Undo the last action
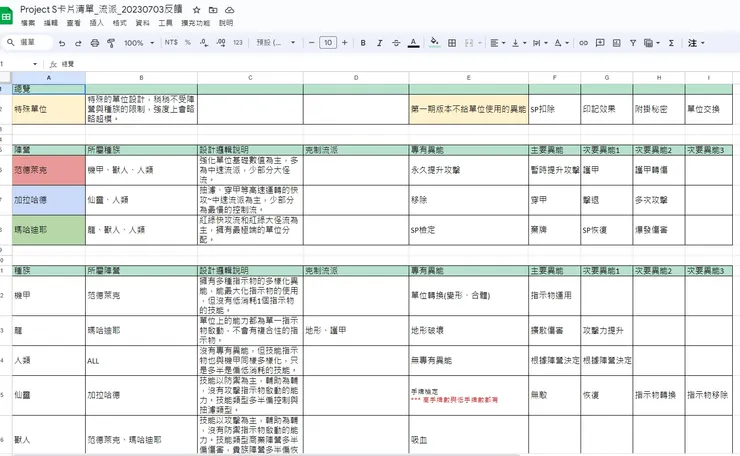This screenshot has width=740, height=456. coord(62,43)
